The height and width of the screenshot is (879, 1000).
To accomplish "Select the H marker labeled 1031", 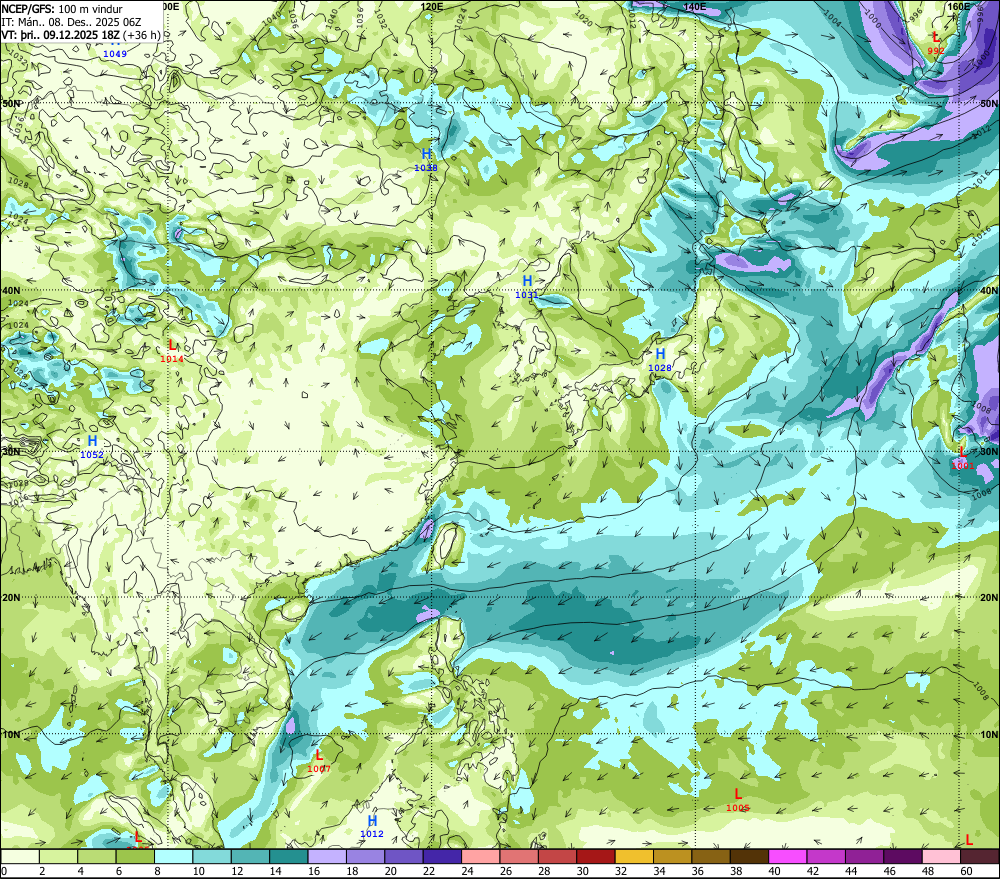I will pyautogui.click(x=527, y=281).
